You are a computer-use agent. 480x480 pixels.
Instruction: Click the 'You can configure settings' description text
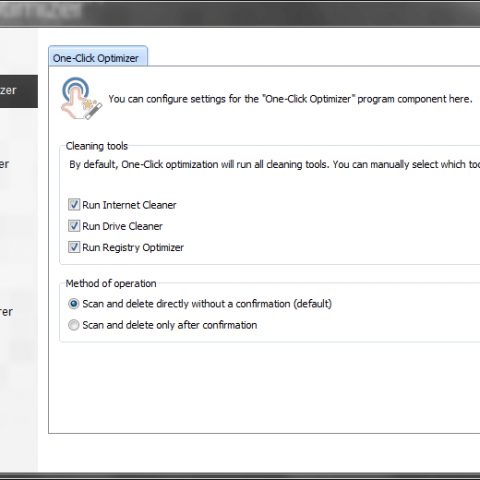click(x=290, y=99)
